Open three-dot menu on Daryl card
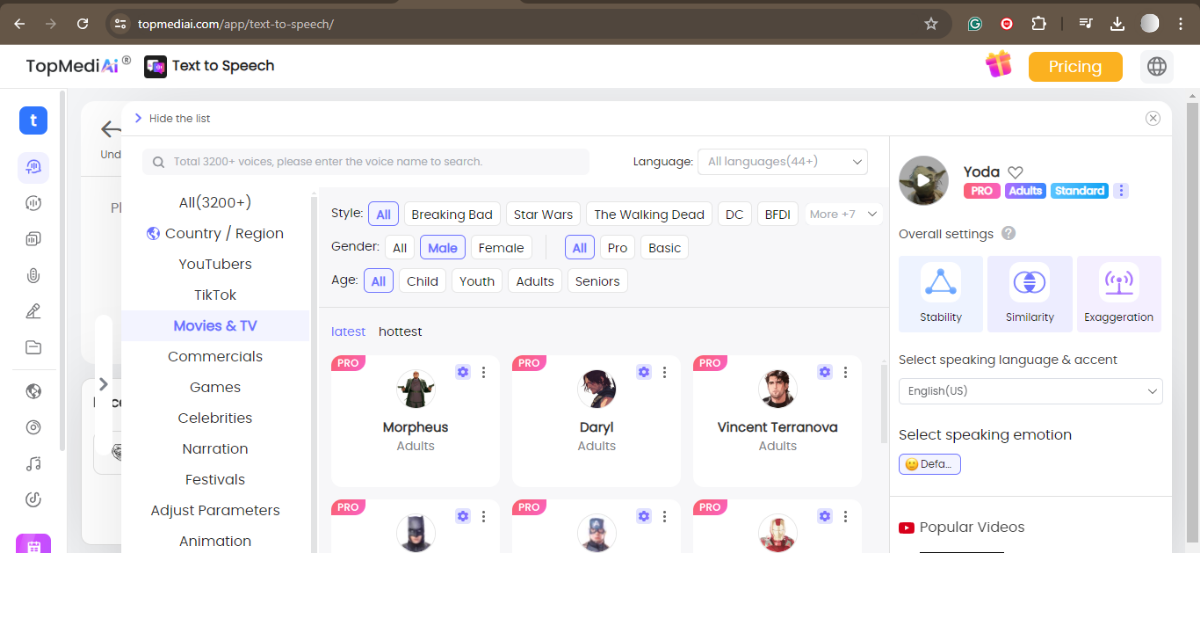 pyautogui.click(x=665, y=372)
